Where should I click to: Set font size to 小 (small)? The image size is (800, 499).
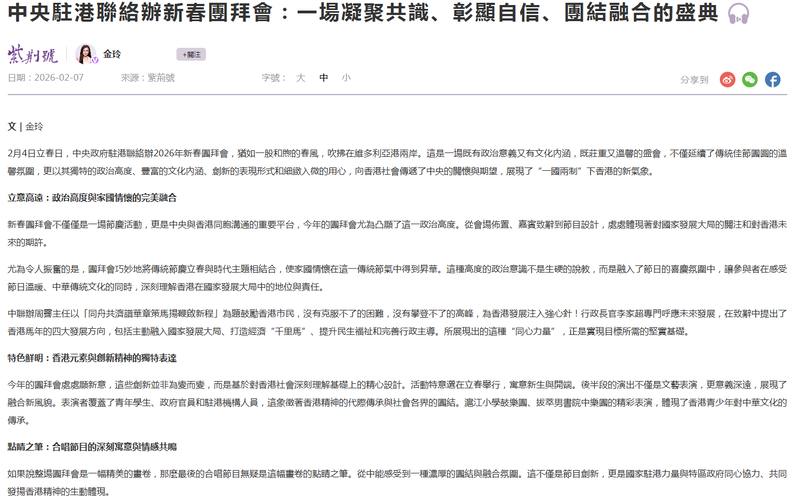[x=346, y=77]
